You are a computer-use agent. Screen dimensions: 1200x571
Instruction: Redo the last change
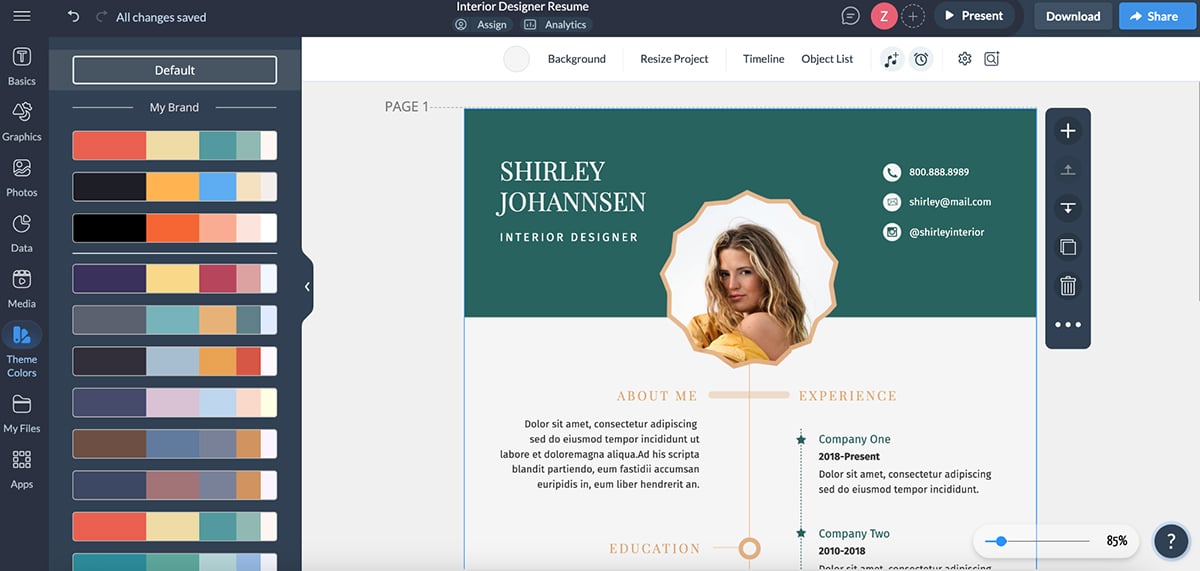[101, 17]
